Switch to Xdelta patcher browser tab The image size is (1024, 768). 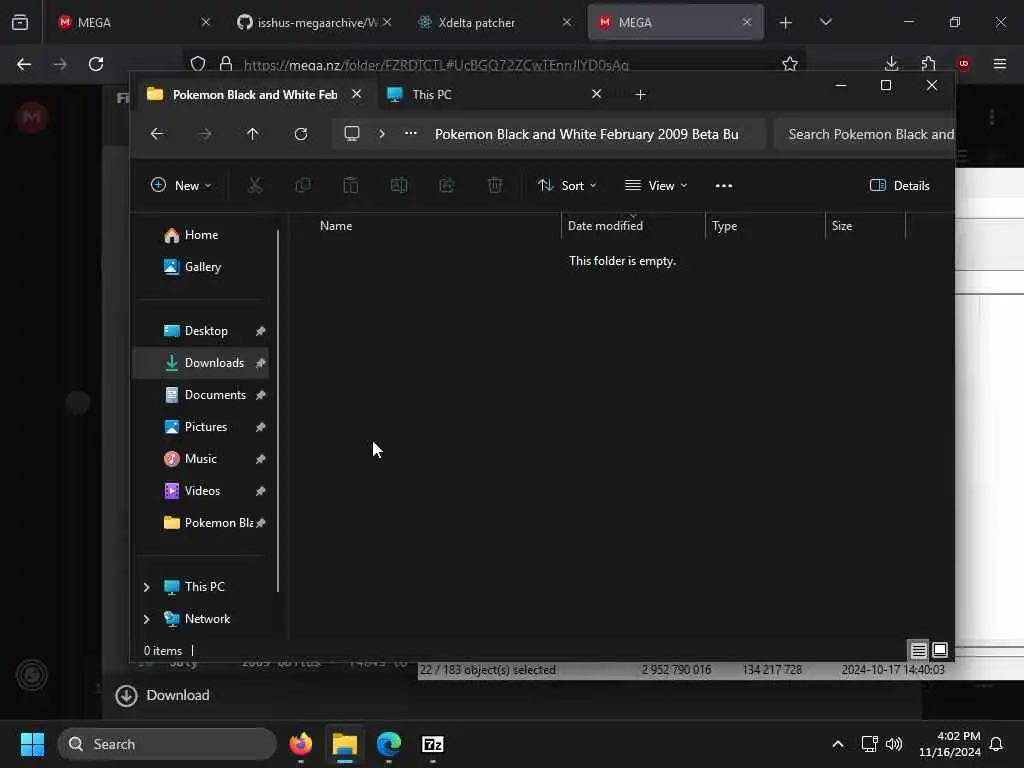(x=494, y=22)
